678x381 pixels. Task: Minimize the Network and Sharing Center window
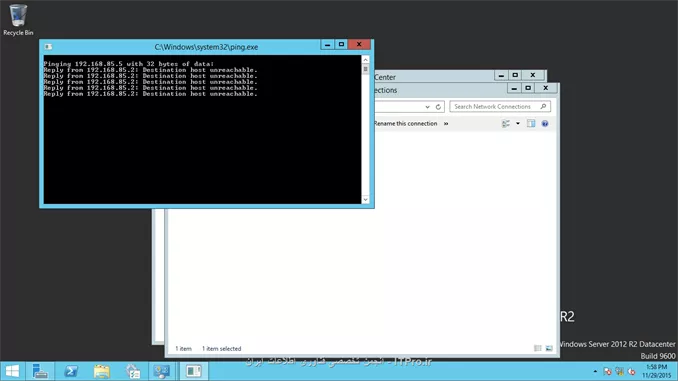click(501, 76)
